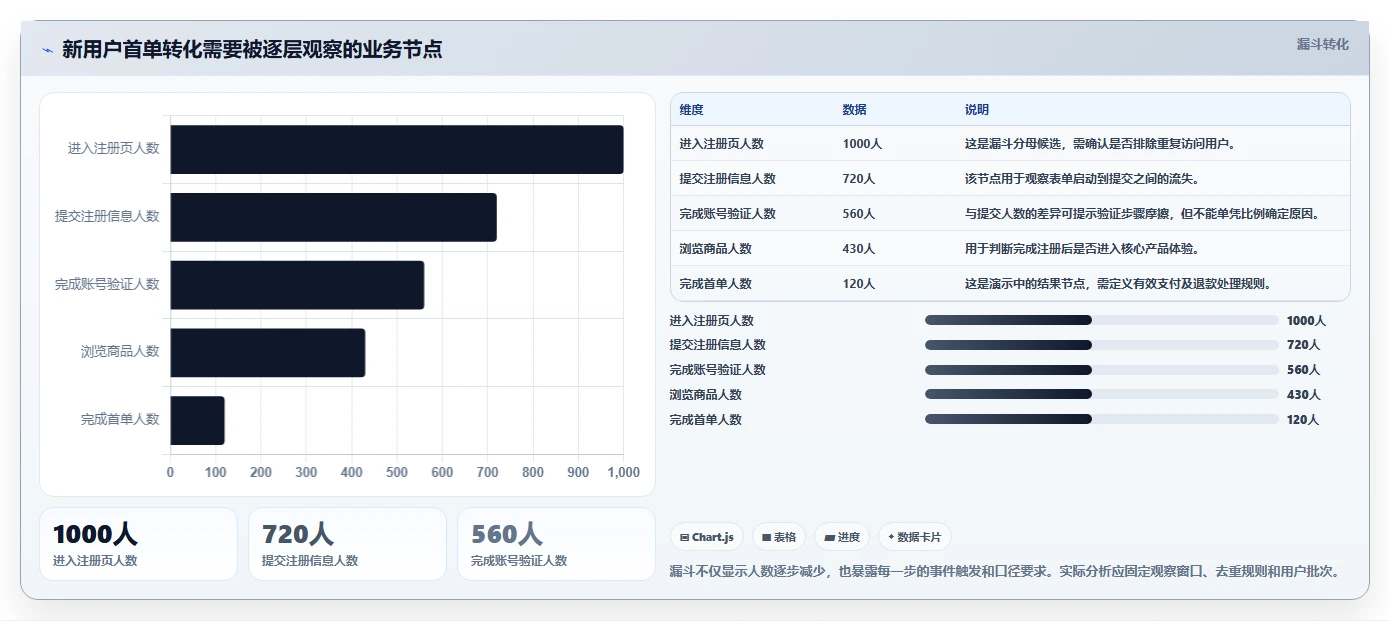Click the 说明 column header in the table
This screenshot has height=621, width=1390.
[x=976, y=110]
